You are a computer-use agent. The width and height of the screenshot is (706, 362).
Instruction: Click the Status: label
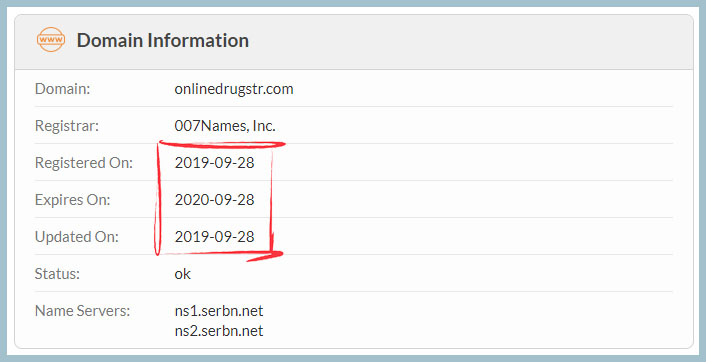click(57, 273)
